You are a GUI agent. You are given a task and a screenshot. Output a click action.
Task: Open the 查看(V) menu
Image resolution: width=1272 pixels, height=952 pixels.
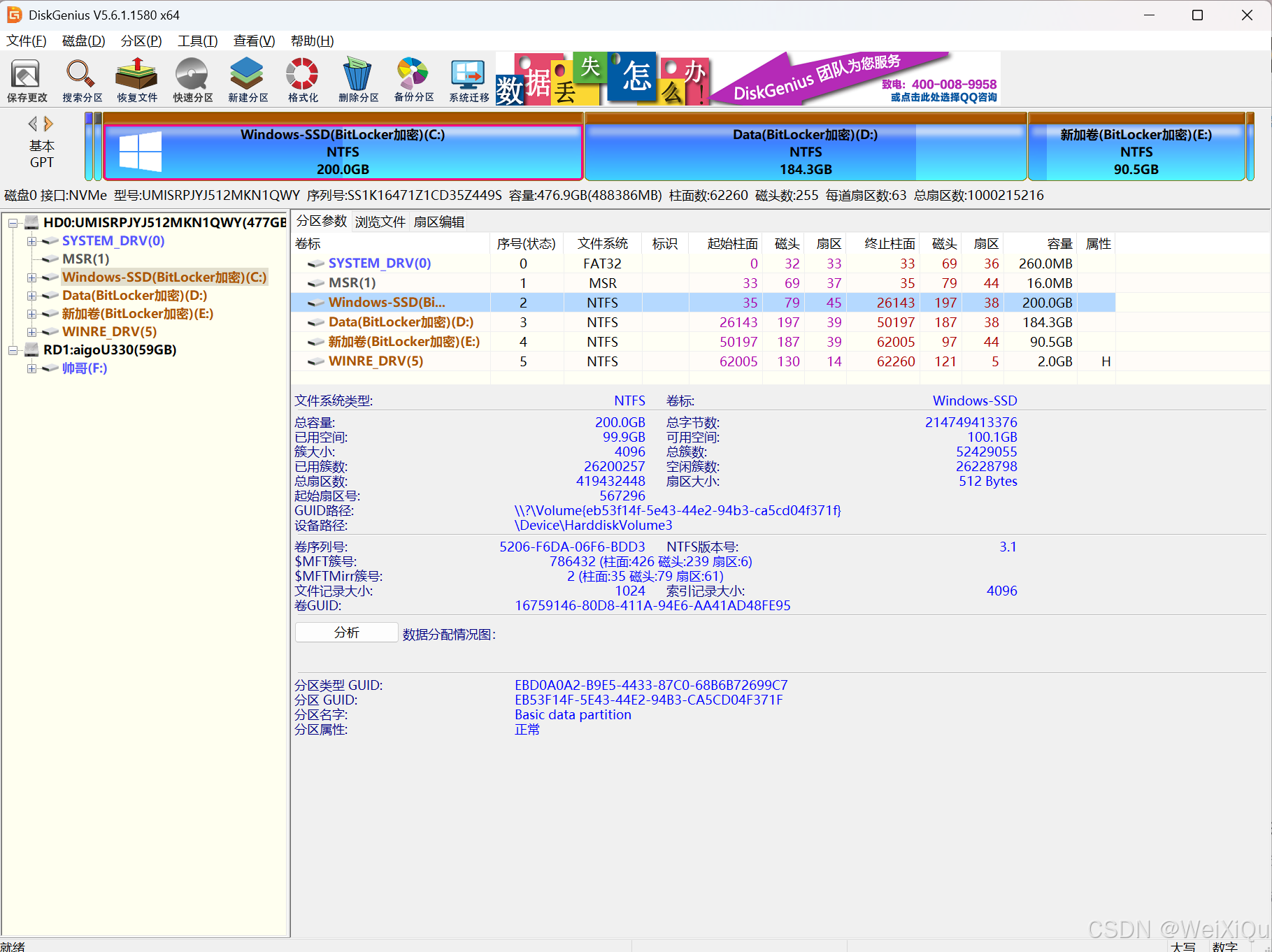click(x=254, y=41)
